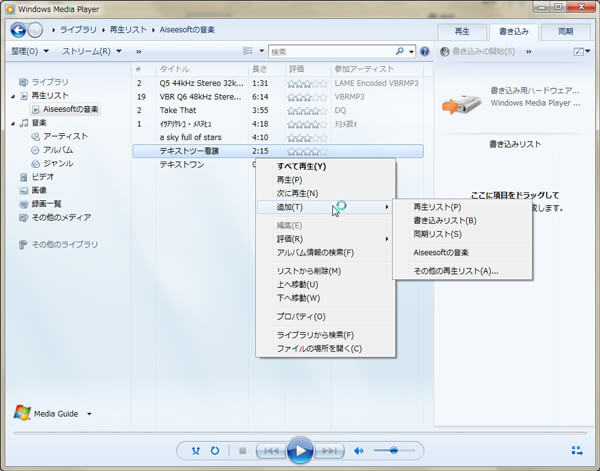Switch to the 同期 tab

point(566,32)
